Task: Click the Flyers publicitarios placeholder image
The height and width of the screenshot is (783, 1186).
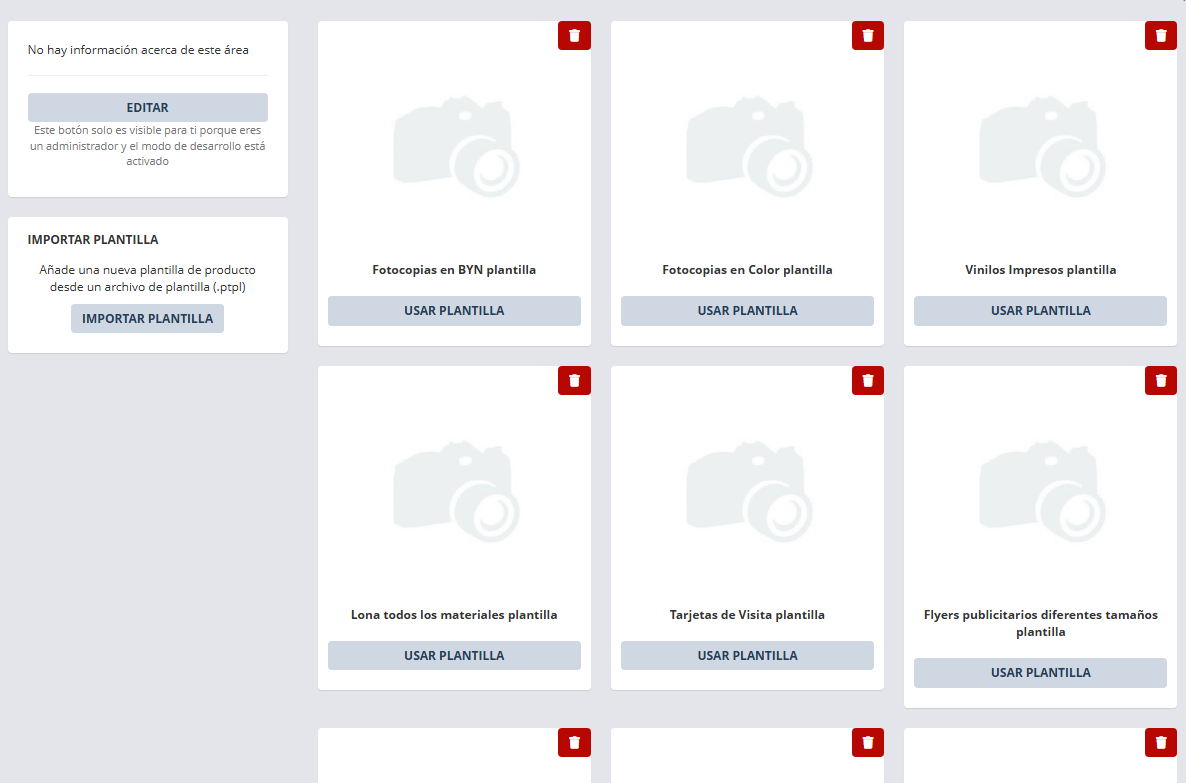Action: 1042,492
